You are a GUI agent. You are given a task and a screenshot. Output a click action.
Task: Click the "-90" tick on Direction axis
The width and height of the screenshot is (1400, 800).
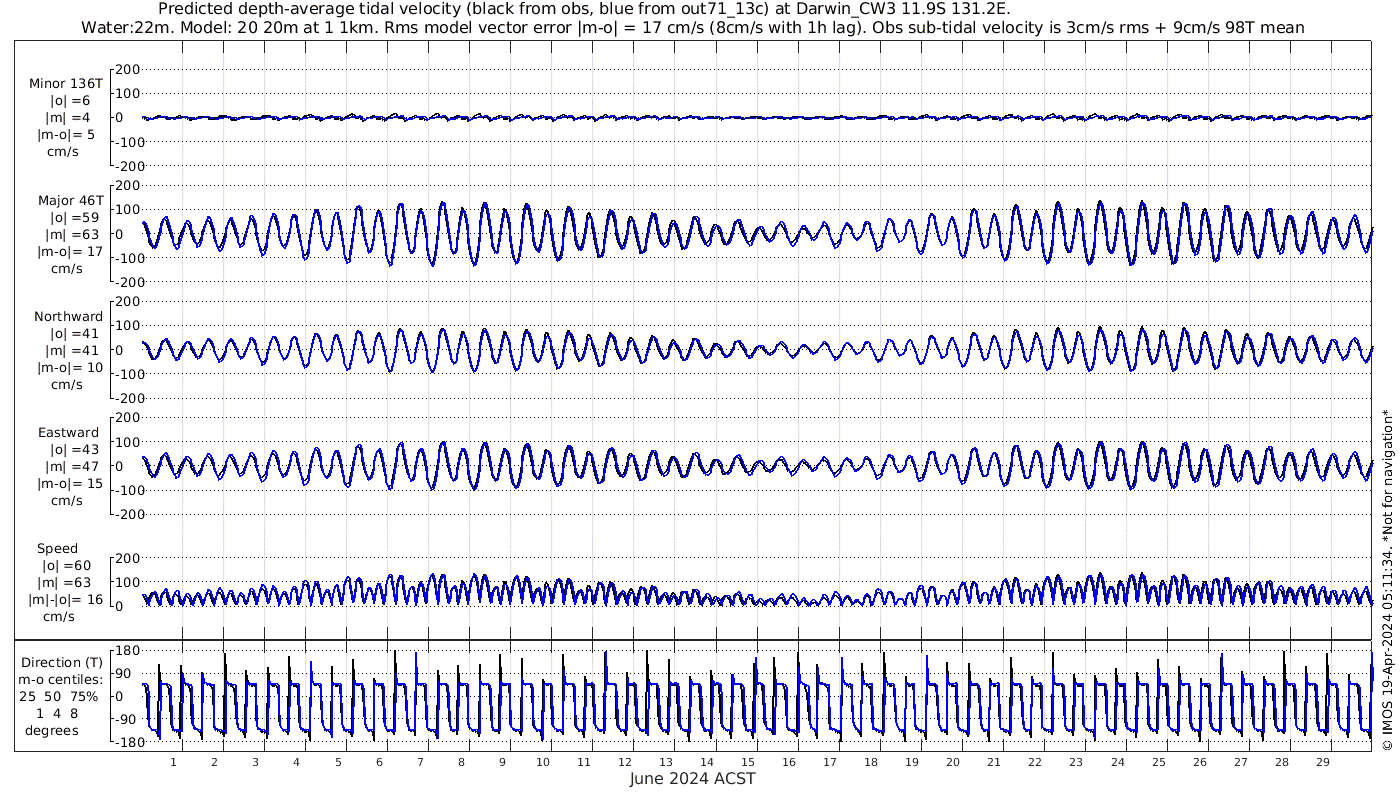click(125, 720)
